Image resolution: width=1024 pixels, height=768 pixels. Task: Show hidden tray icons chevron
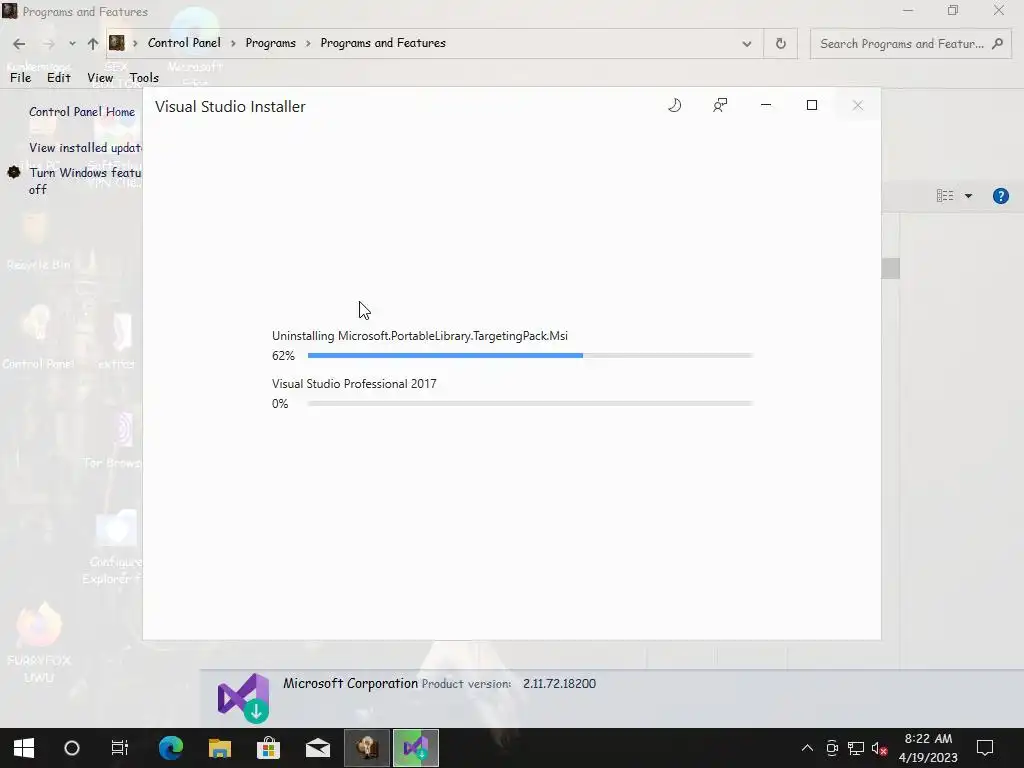point(807,748)
